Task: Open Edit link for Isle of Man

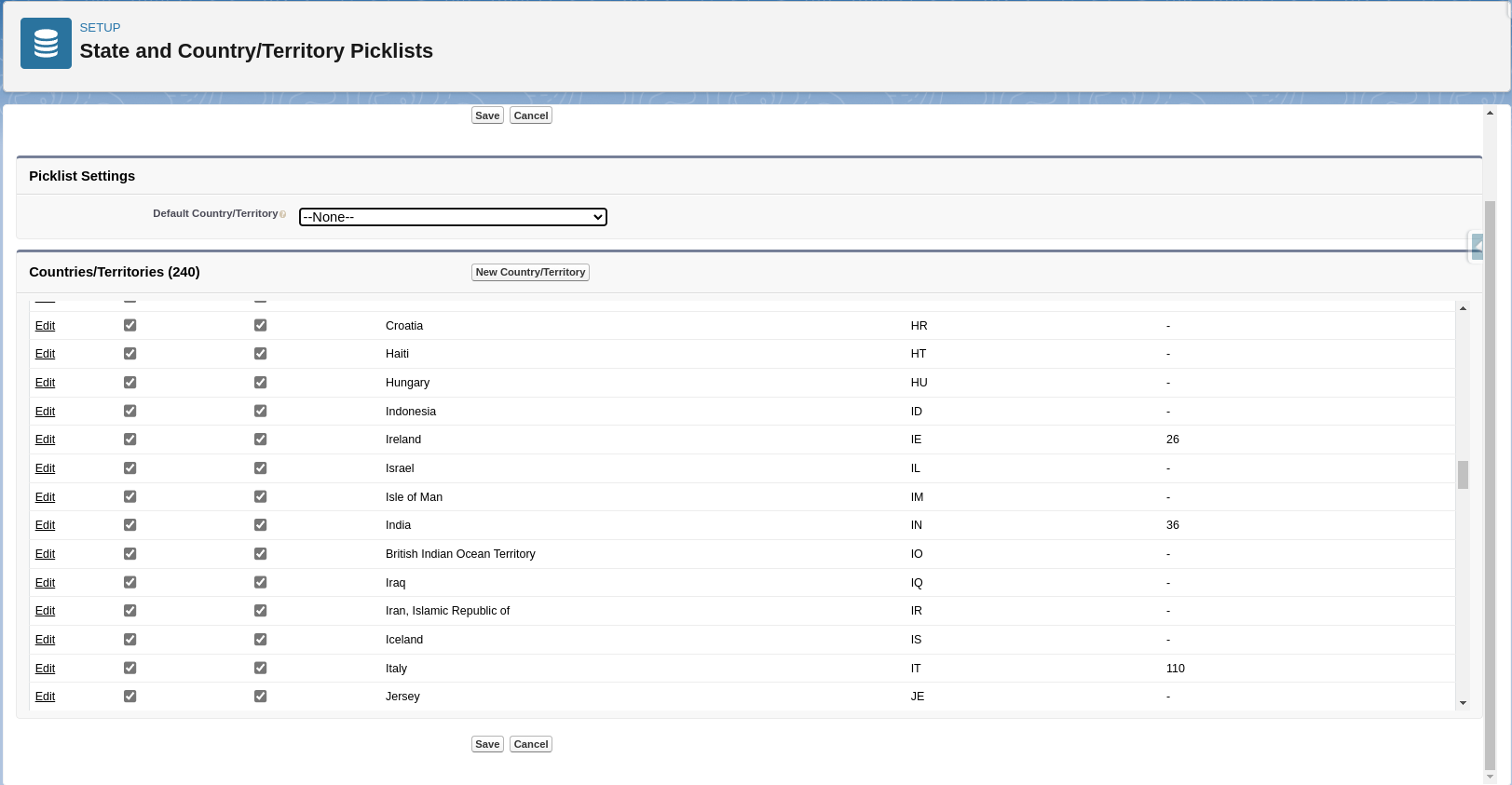Action: tap(45, 497)
